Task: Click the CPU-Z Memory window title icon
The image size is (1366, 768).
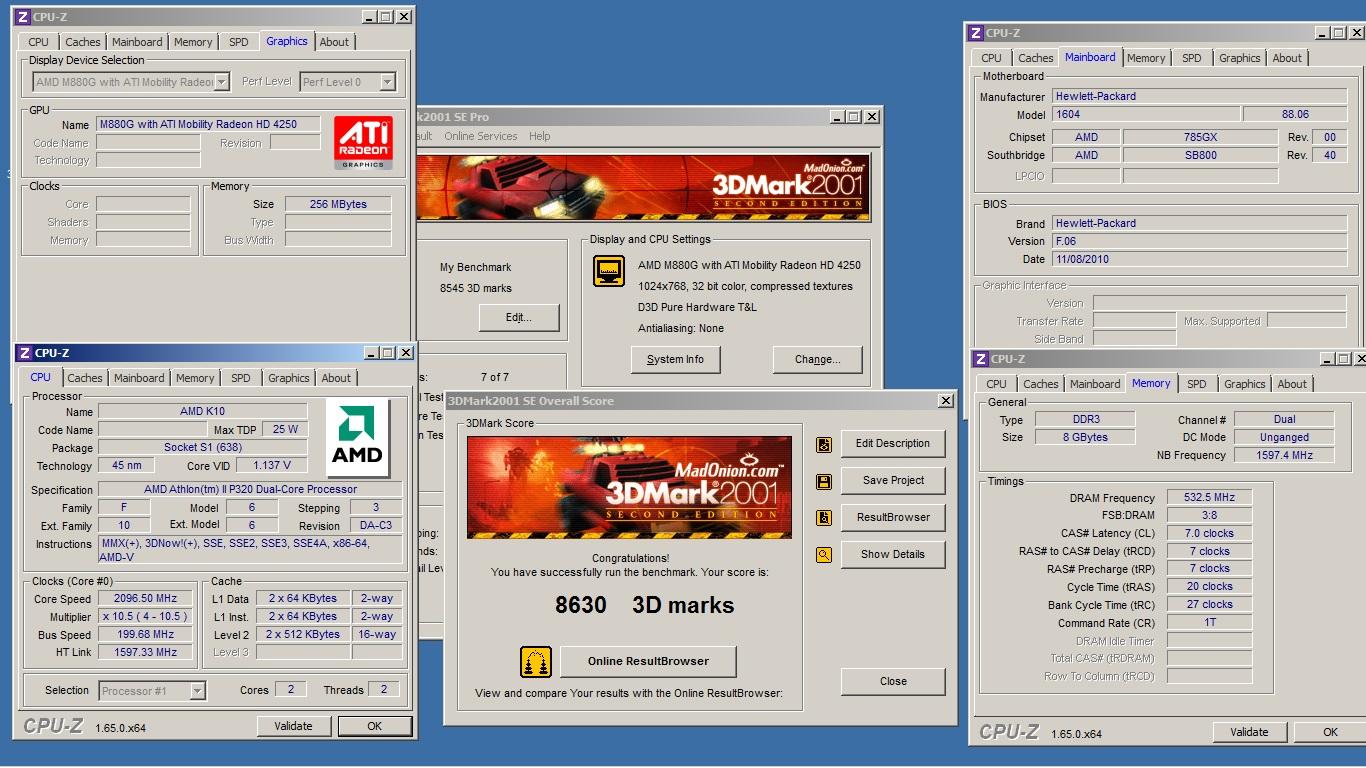Action: pos(981,359)
